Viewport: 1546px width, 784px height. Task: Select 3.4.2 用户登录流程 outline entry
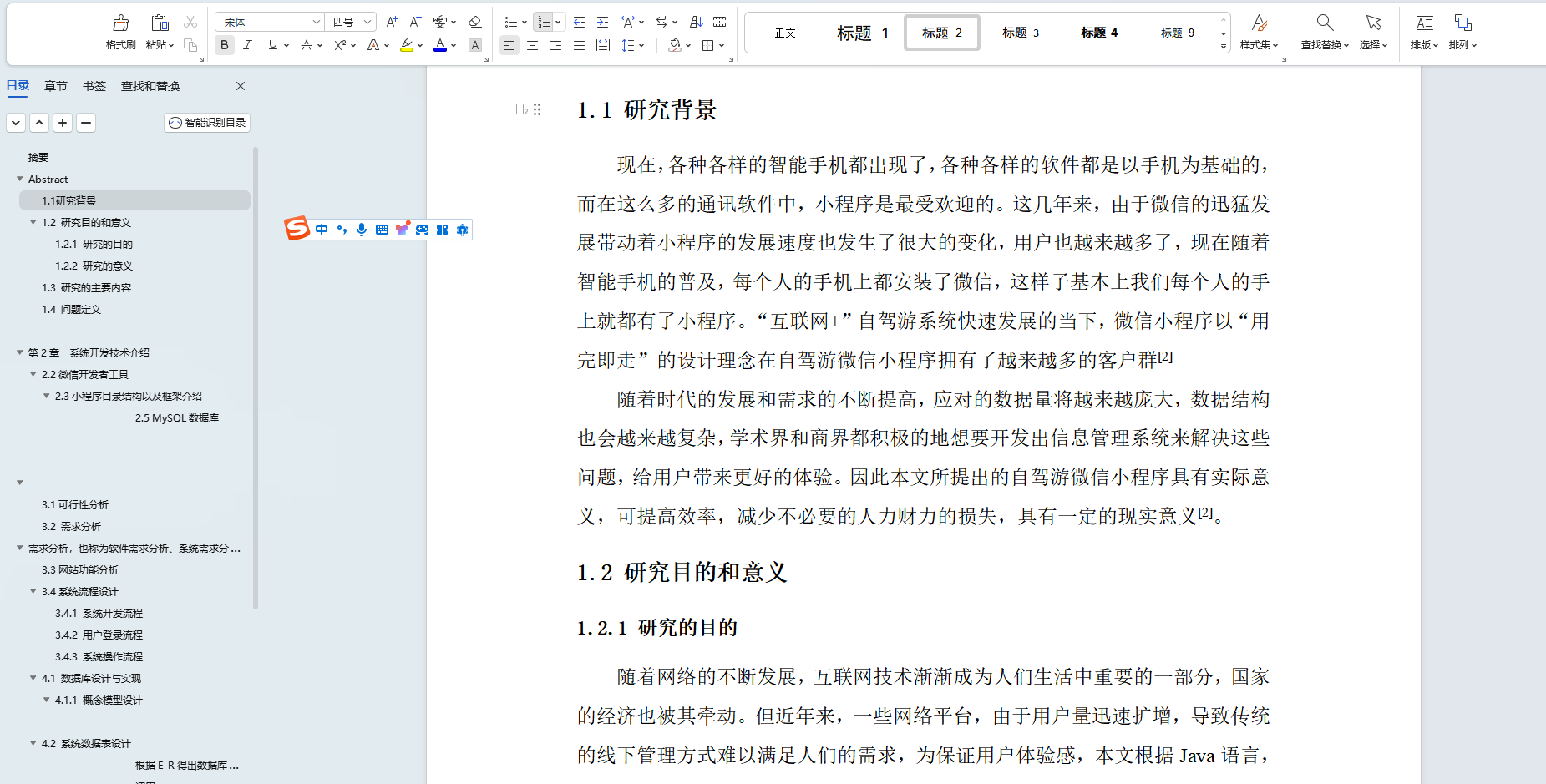pyautogui.click(x=99, y=635)
